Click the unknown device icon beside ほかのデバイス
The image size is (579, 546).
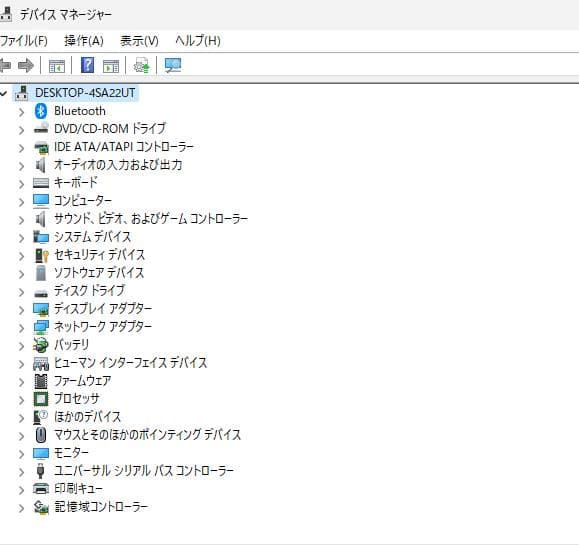[41, 417]
